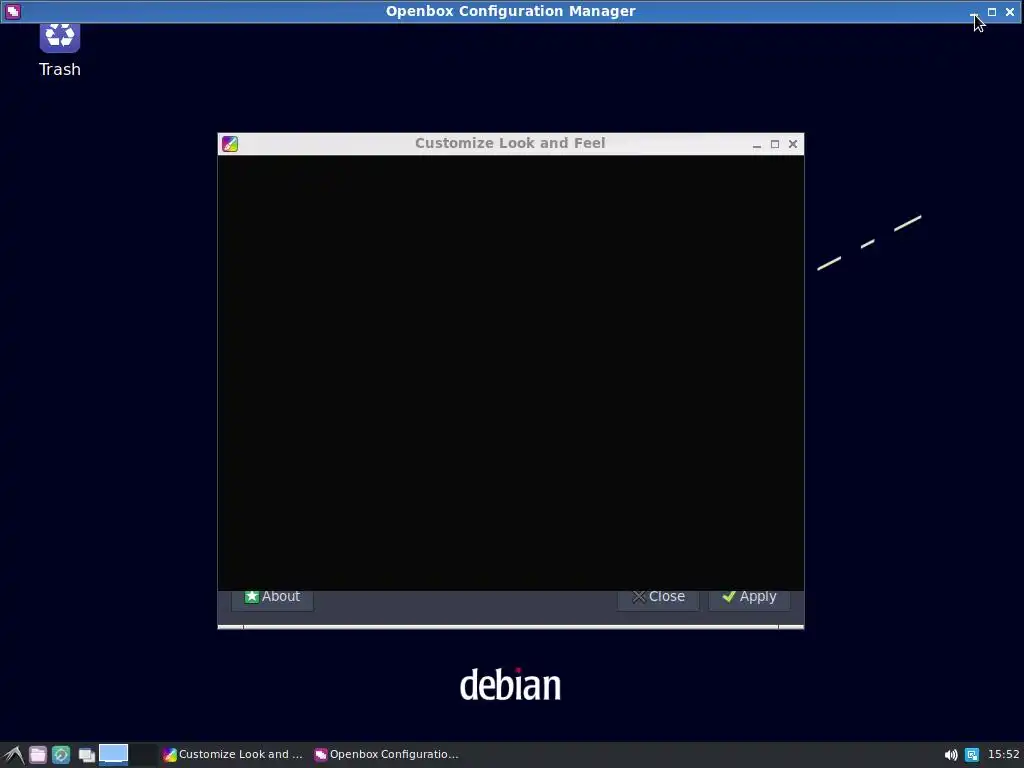
Task: Click the Openbox Configuration Manager title text
Action: coord(510,11)
